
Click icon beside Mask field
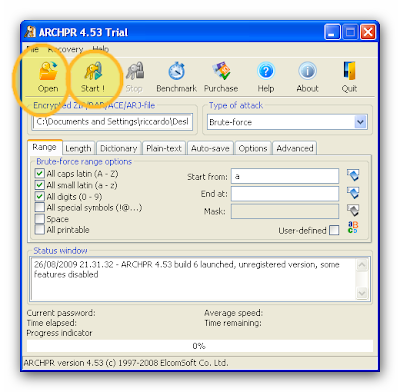[353, 211]
